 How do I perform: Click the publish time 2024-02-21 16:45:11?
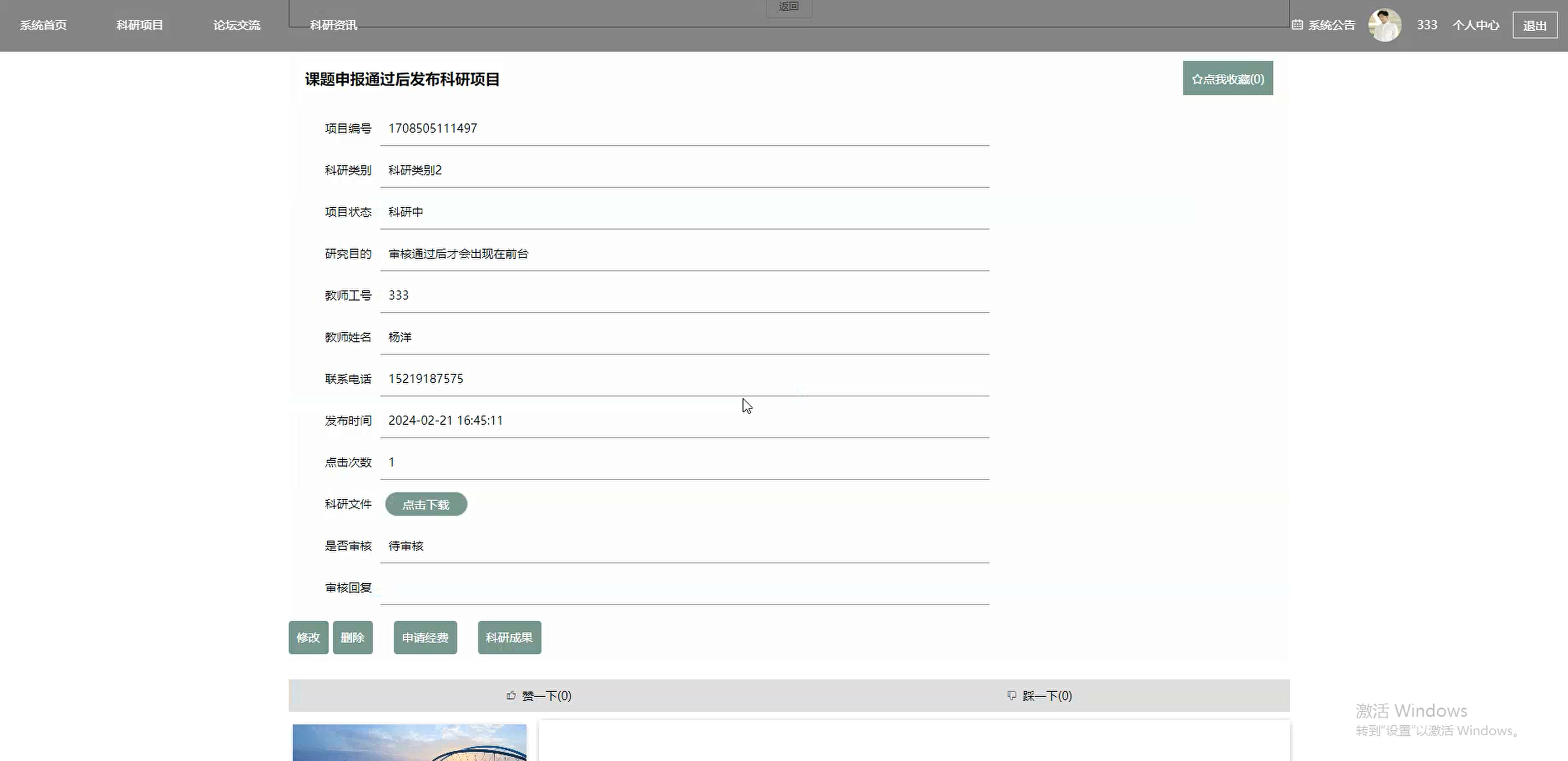point(446,421)
